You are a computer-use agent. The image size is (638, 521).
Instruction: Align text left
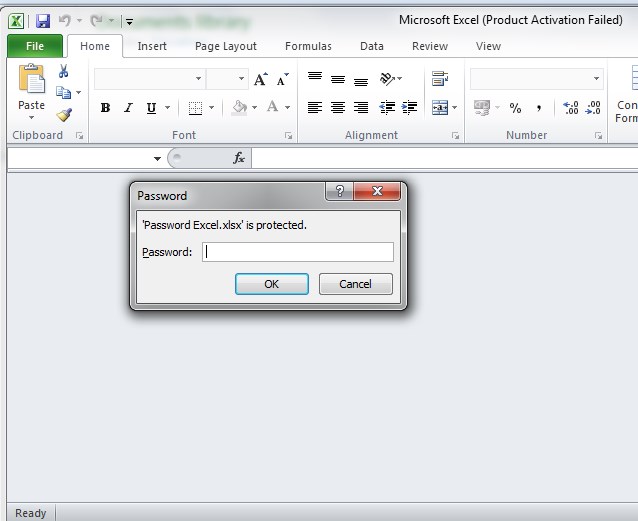click(x=315, y=108)
